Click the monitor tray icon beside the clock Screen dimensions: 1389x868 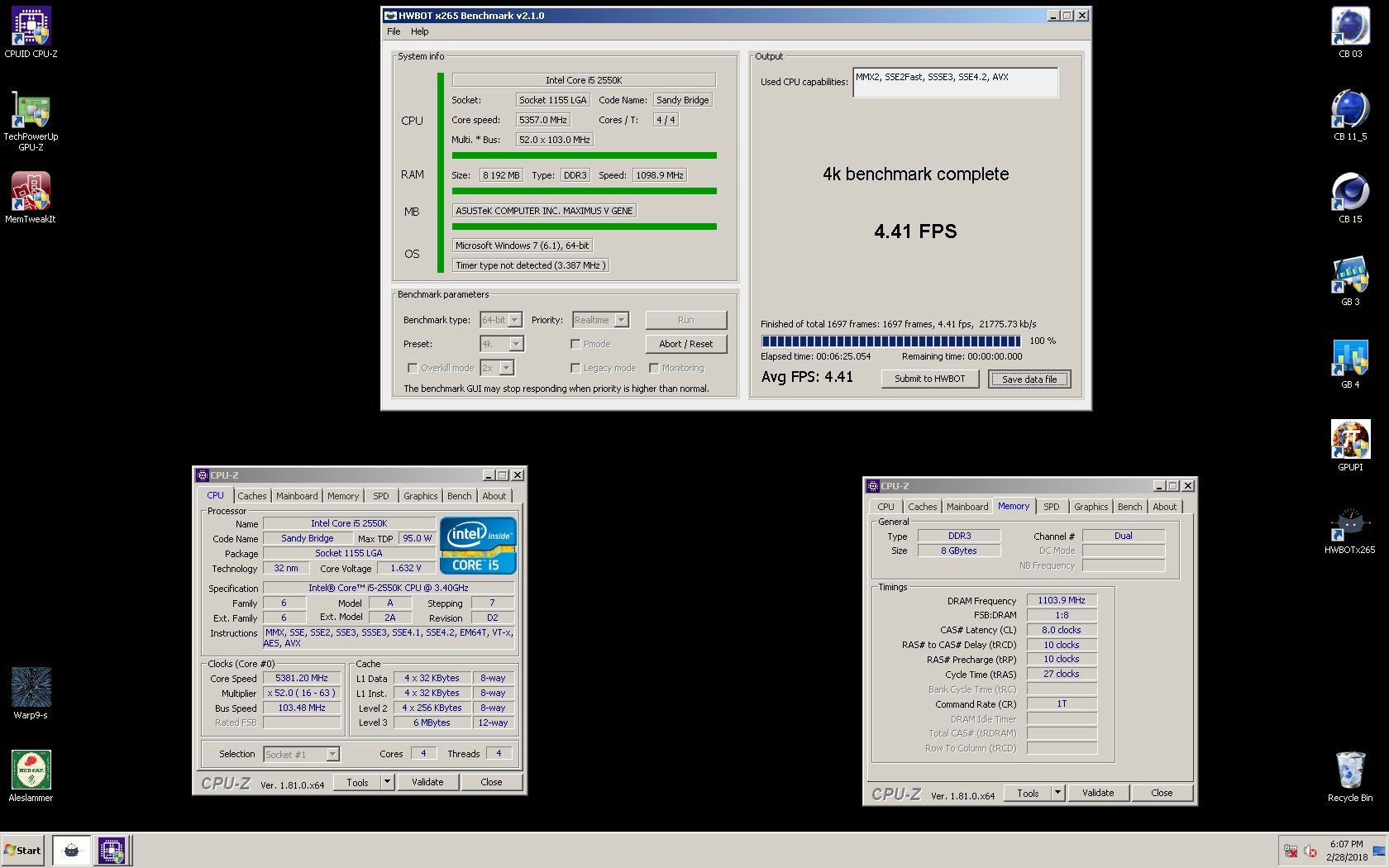[x=1378, y=851]
